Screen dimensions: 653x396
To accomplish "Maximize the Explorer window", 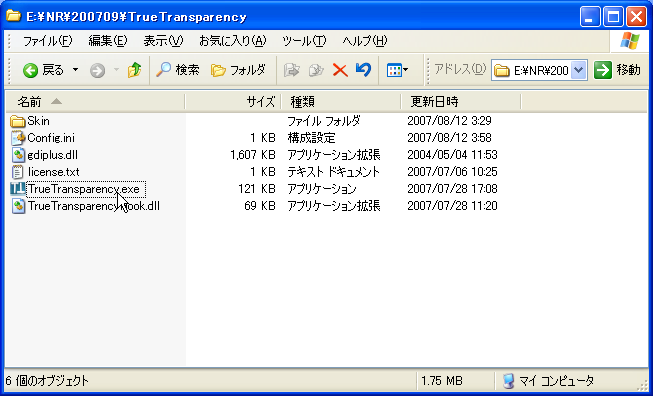I will coord(613,17).
